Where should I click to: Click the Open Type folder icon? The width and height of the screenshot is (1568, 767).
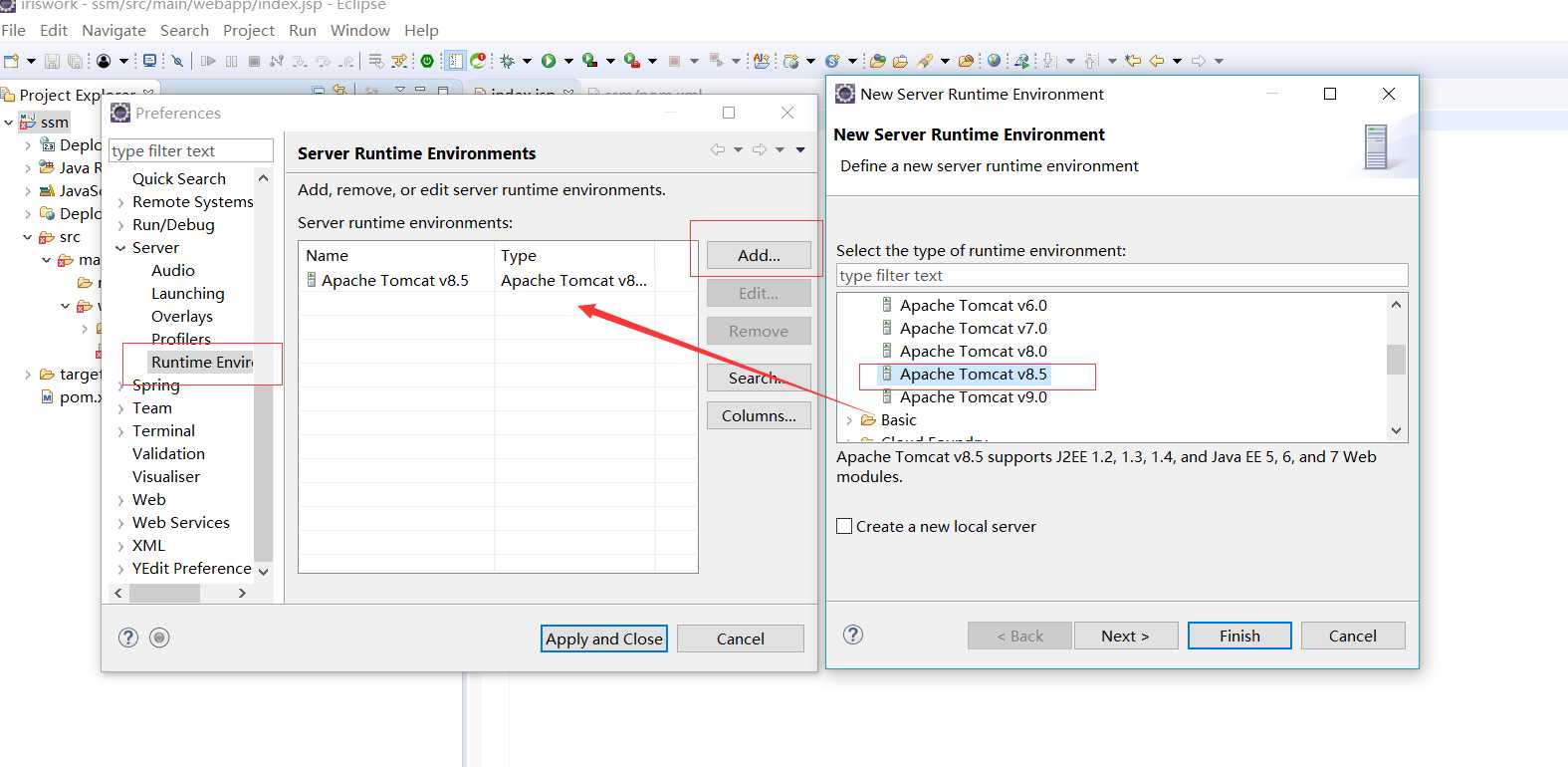click(878, 61)
